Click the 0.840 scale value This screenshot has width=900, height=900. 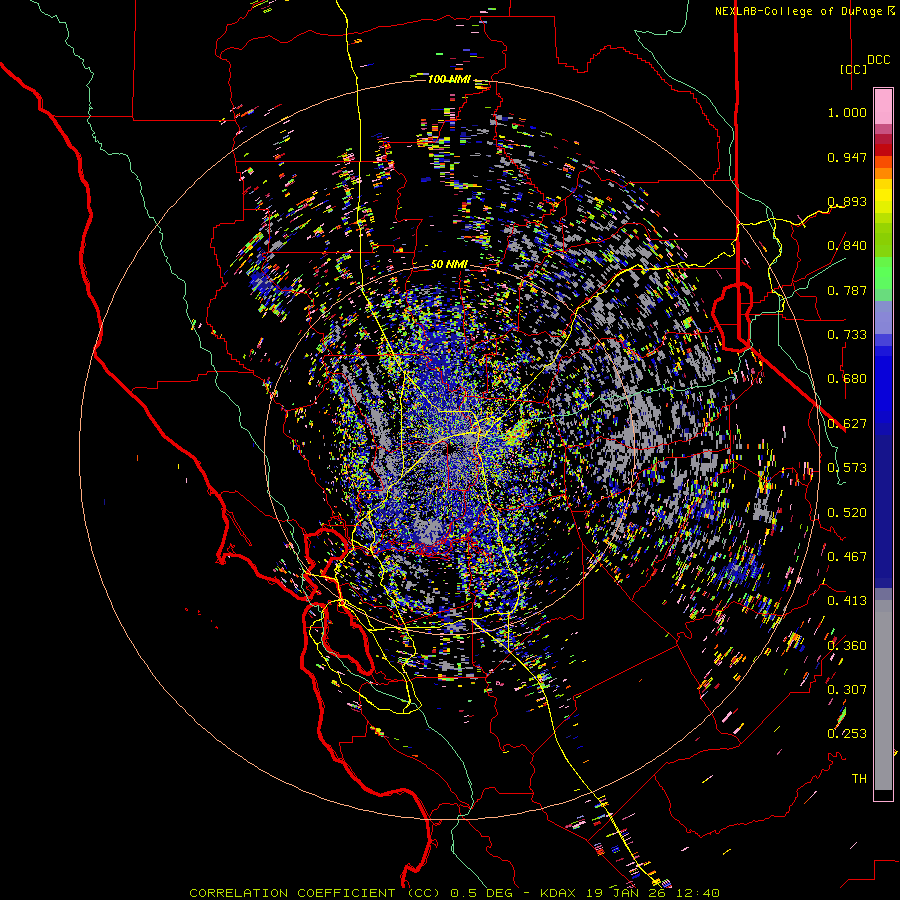[x=847, y=246]
